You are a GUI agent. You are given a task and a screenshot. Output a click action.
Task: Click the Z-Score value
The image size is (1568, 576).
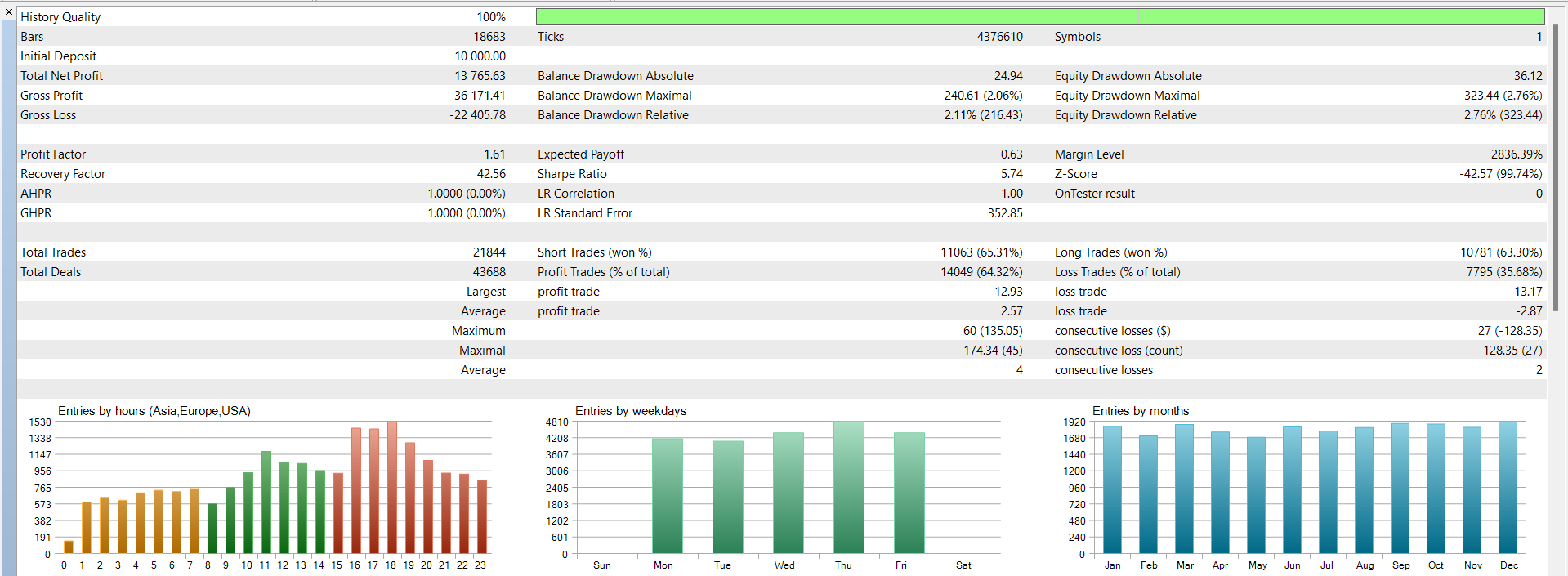coord(1501,174)
